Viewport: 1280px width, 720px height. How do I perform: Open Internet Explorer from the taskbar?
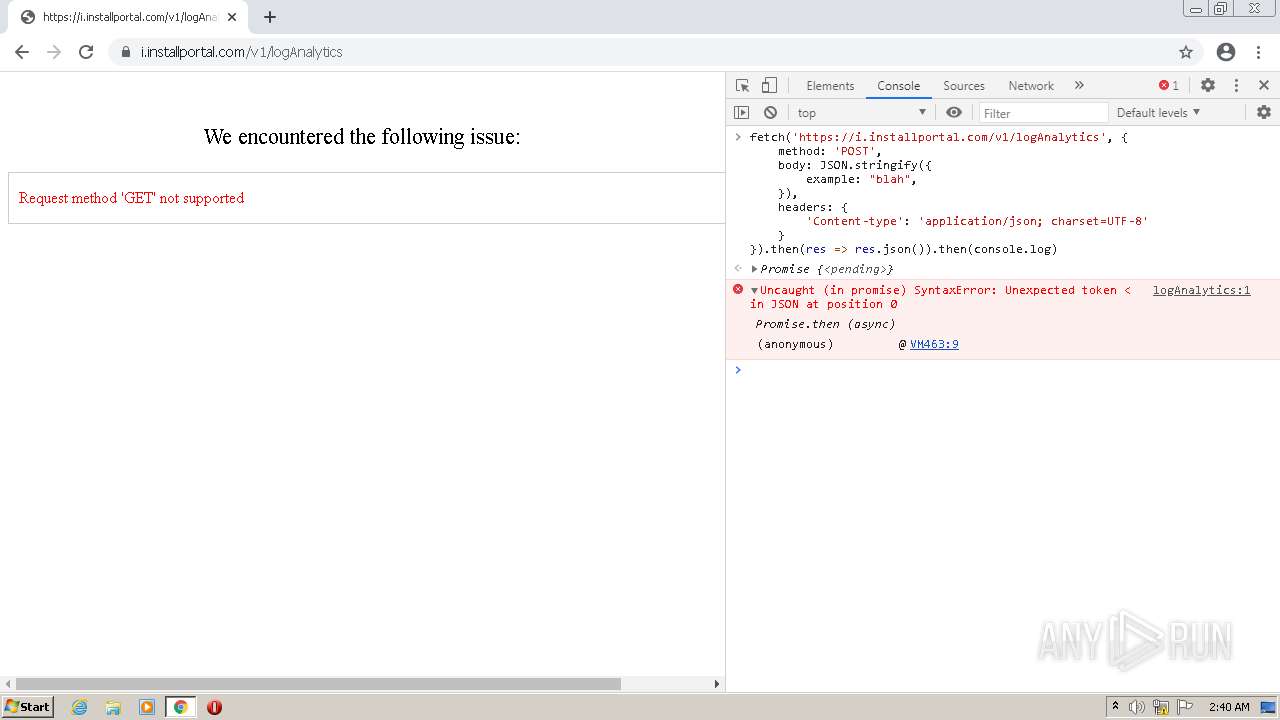click(x=80, y=707)
